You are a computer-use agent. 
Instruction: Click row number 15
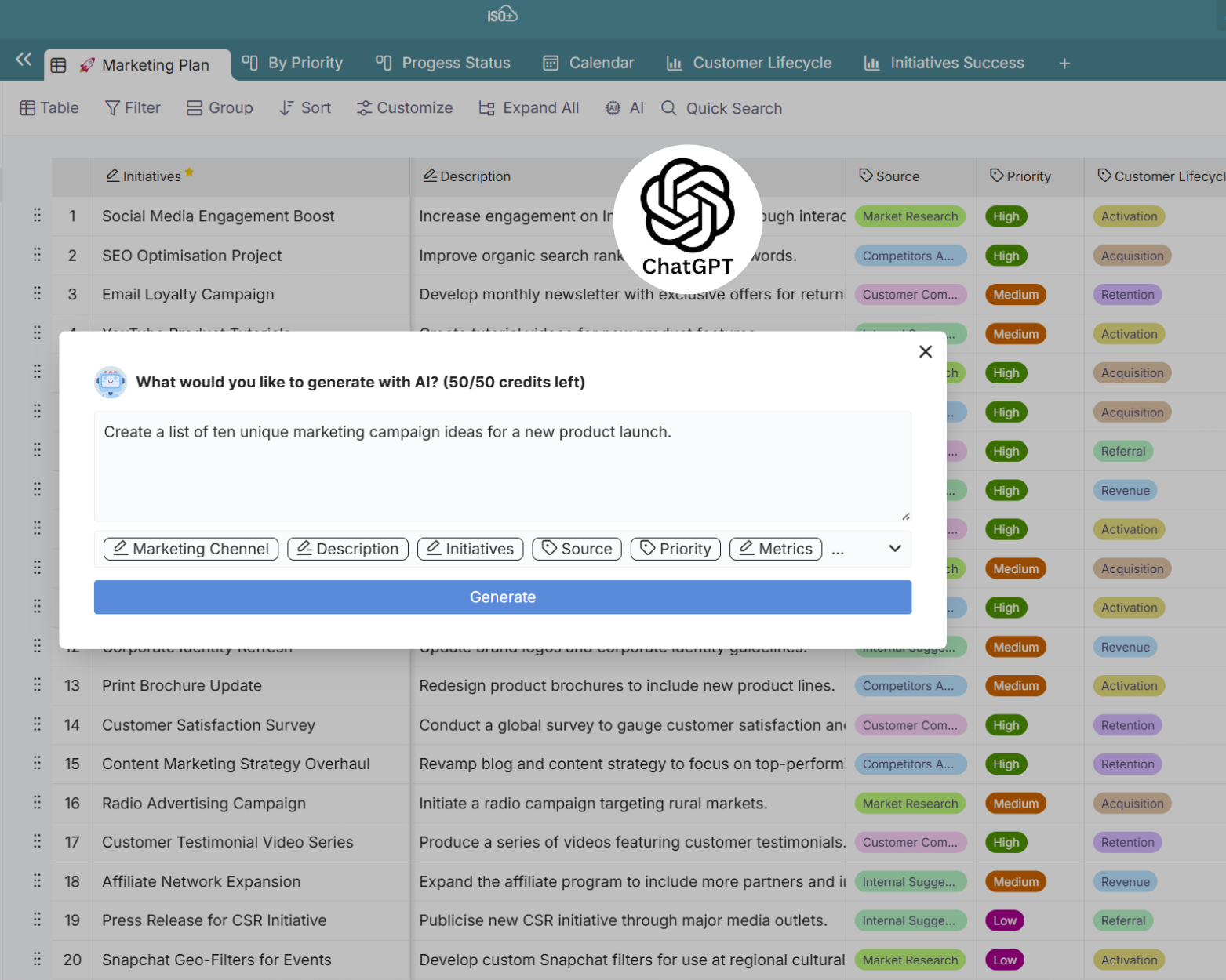coord(72,764)
